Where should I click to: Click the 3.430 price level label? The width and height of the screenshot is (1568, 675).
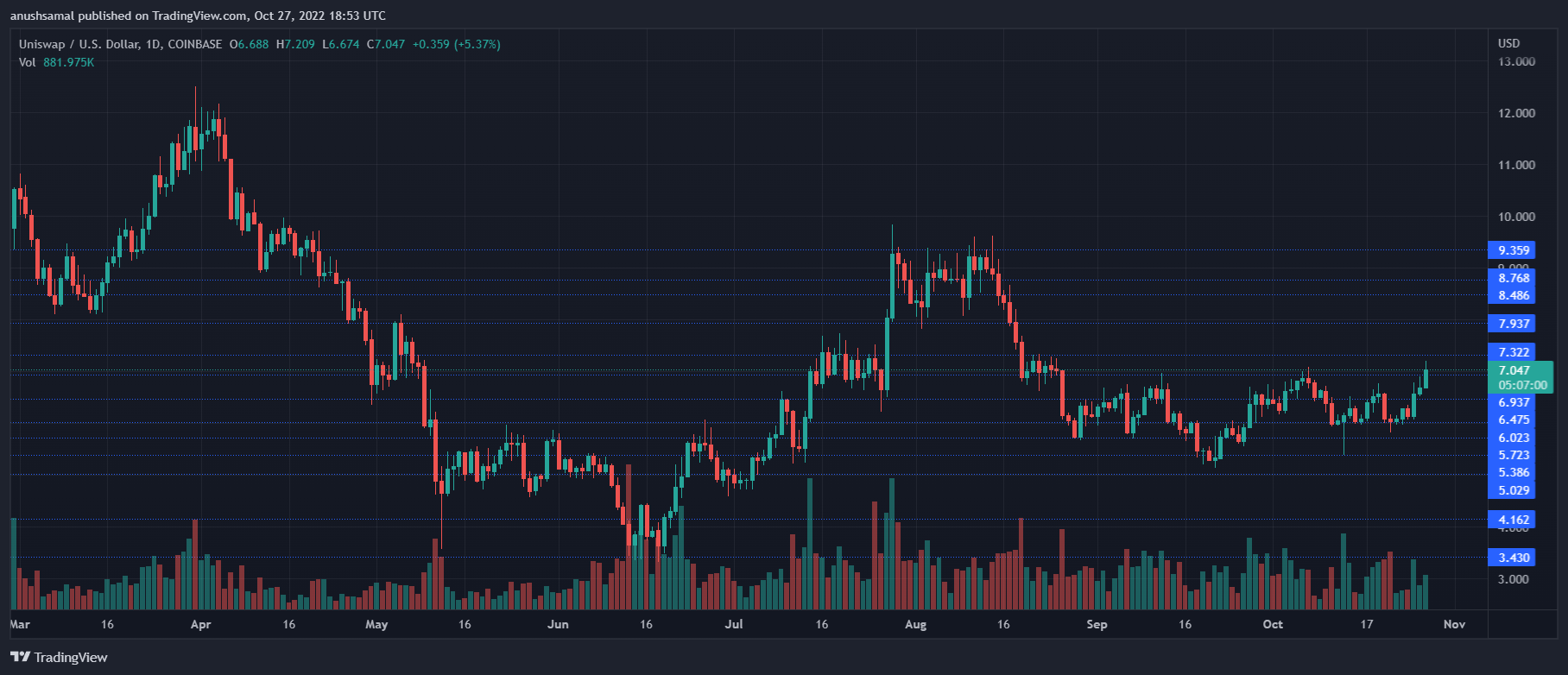tap(1511, 558)
